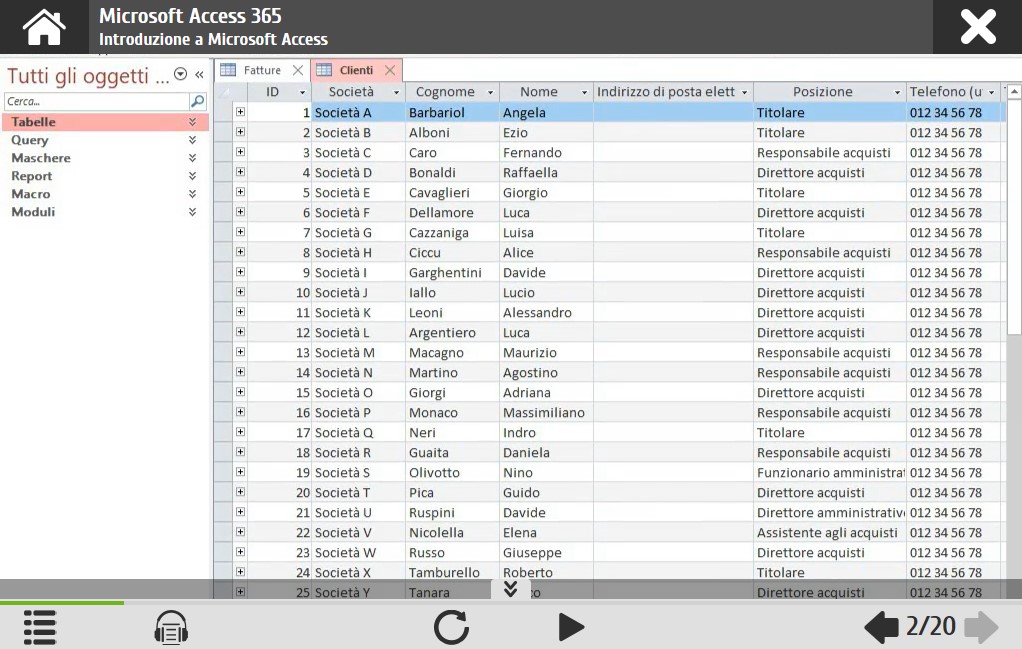Replay the current slide
1022x649 pixels.
[451, 627]
